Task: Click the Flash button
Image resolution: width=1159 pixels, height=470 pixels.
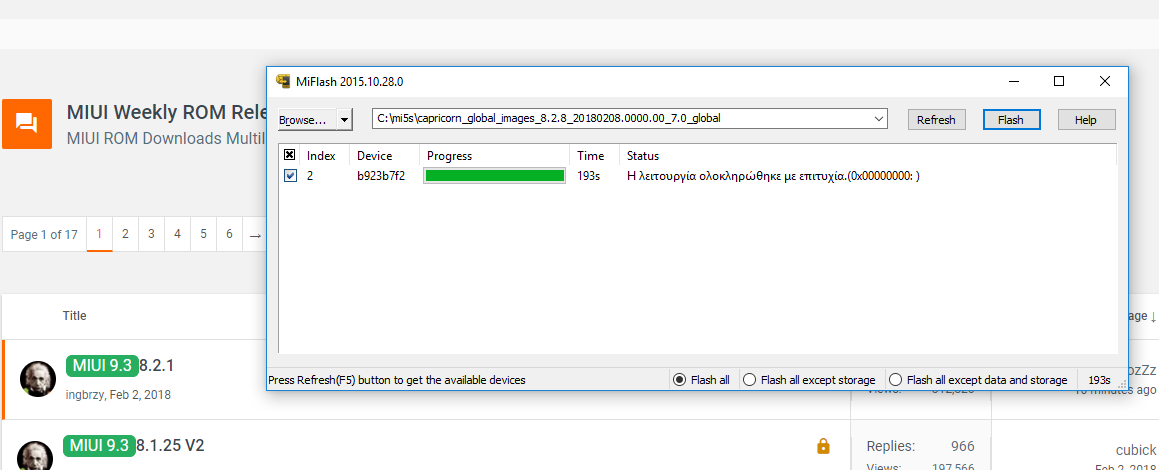Action: tap(1011, 120)
